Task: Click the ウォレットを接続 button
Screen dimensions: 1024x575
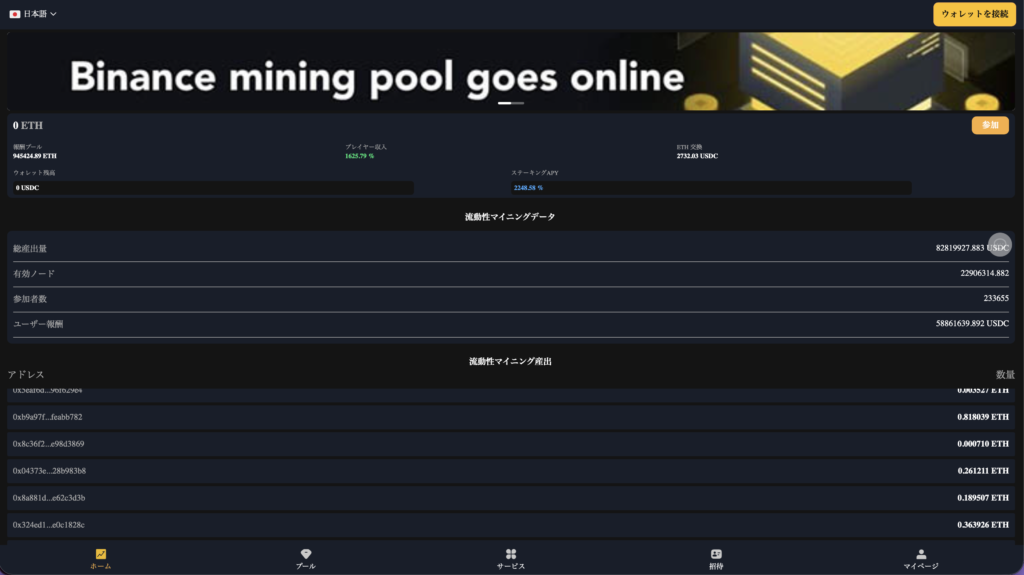Action: [974, 14]
